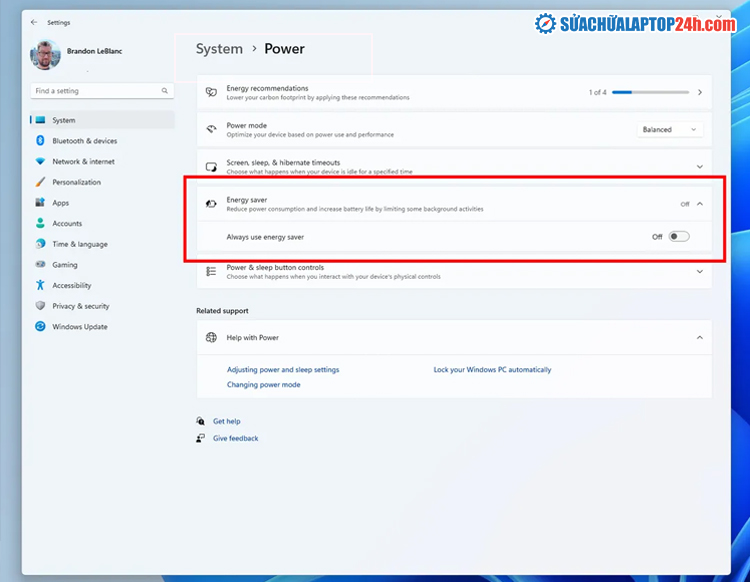The height and width of the screenshot is (582, 750).
Task: Click the Get help link
Action: click(227, 421)
